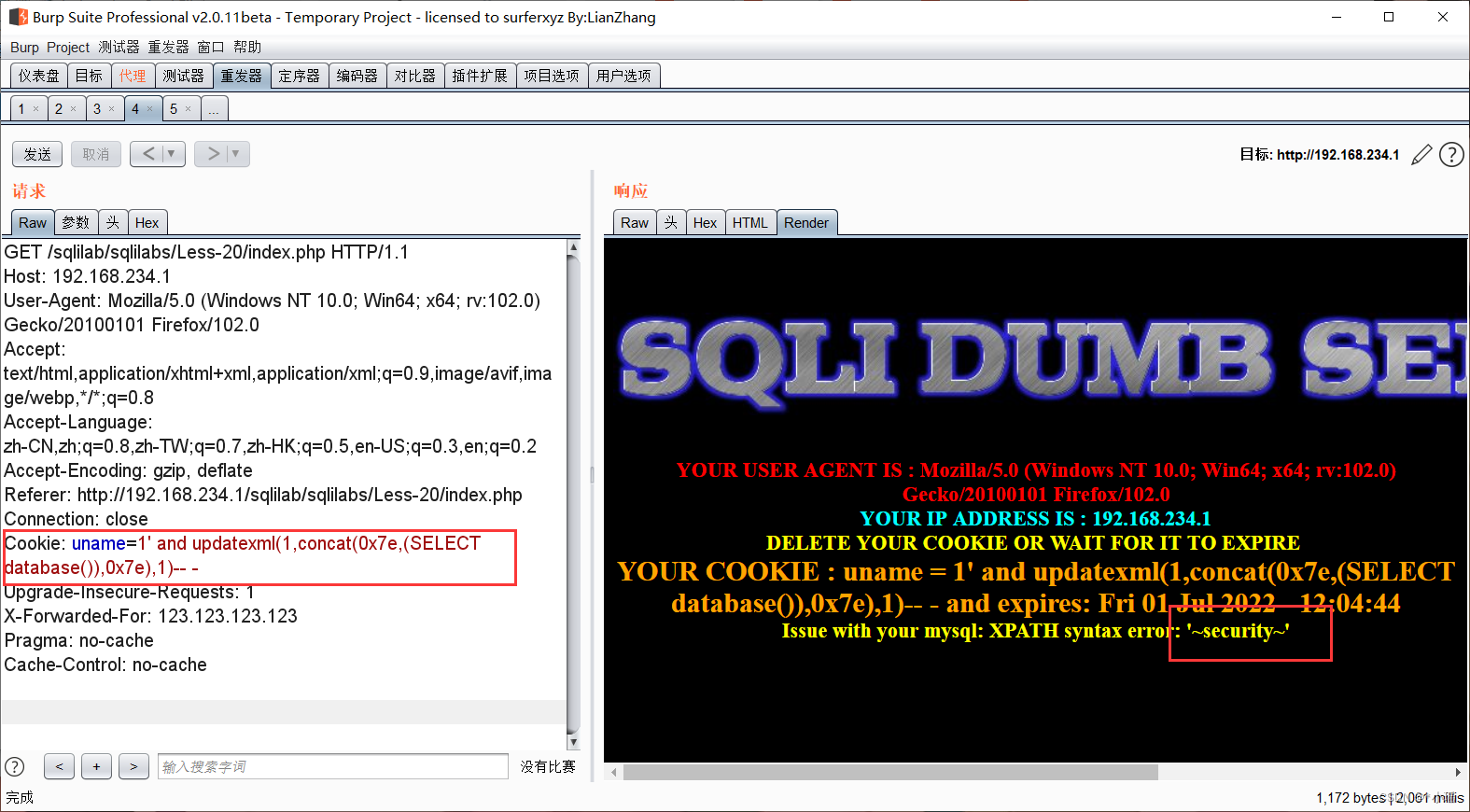Switch to the 插件扩展 tab

coord(480,76)
